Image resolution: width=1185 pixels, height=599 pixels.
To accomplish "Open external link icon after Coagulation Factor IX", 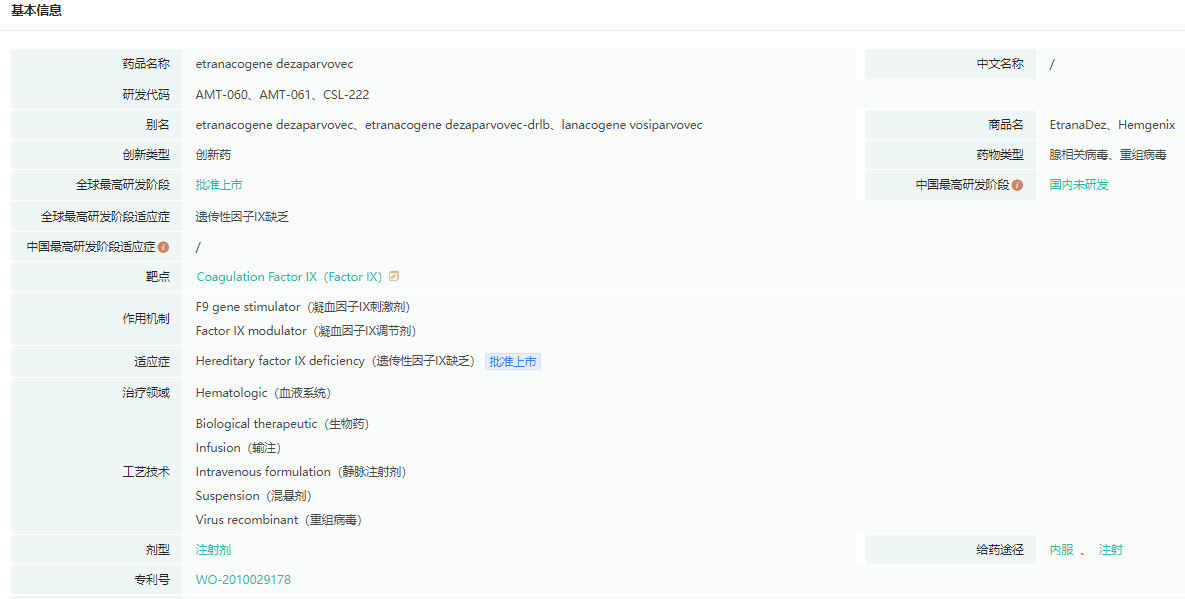I will pos(394,276).
